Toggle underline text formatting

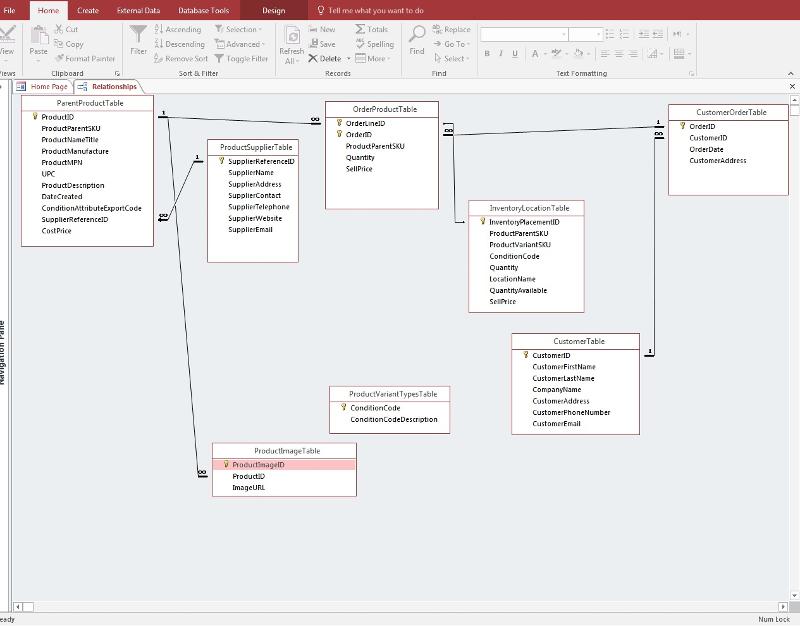point(514,54)
